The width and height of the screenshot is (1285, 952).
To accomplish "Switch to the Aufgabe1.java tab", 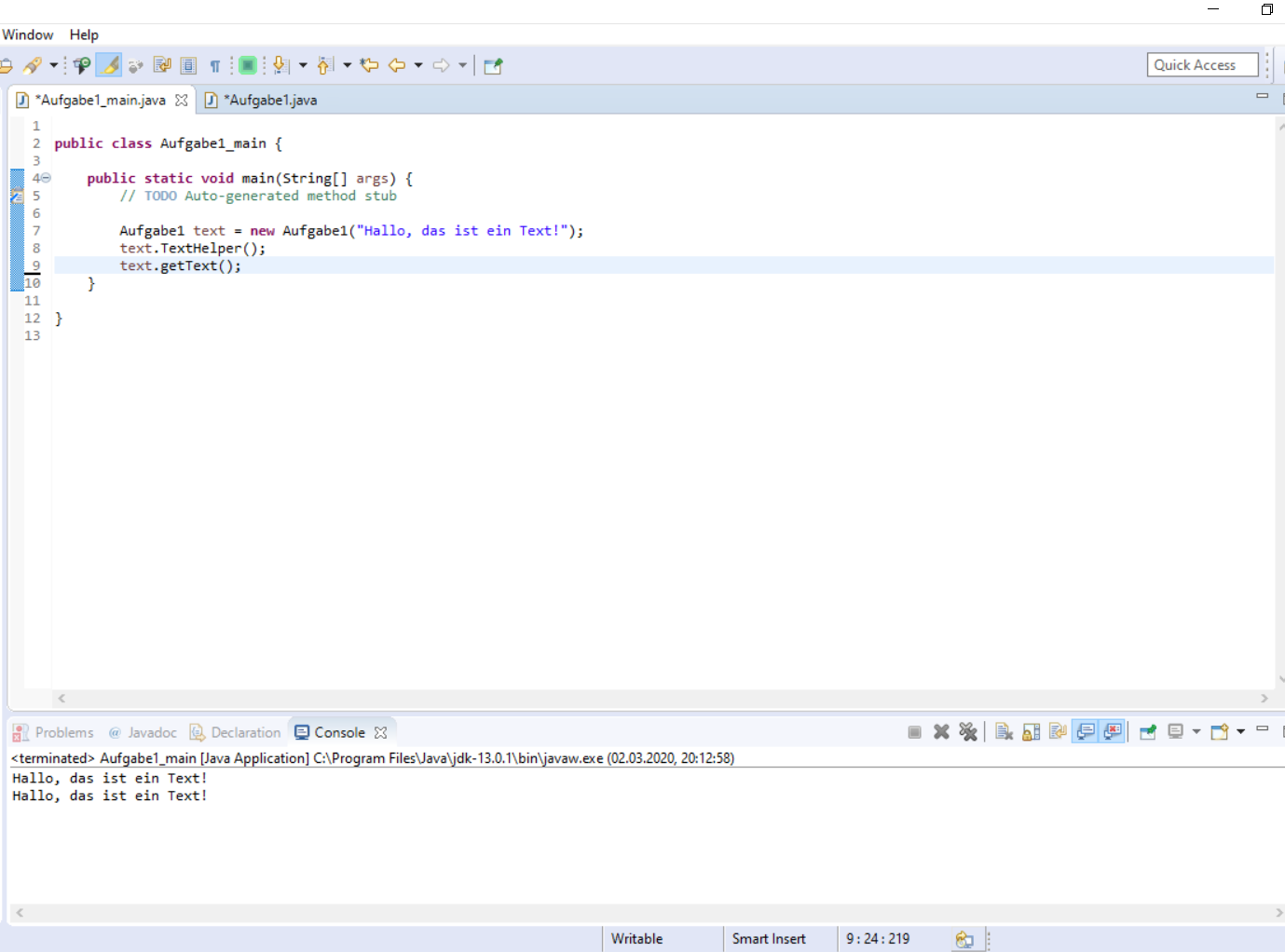I will 267,99.
